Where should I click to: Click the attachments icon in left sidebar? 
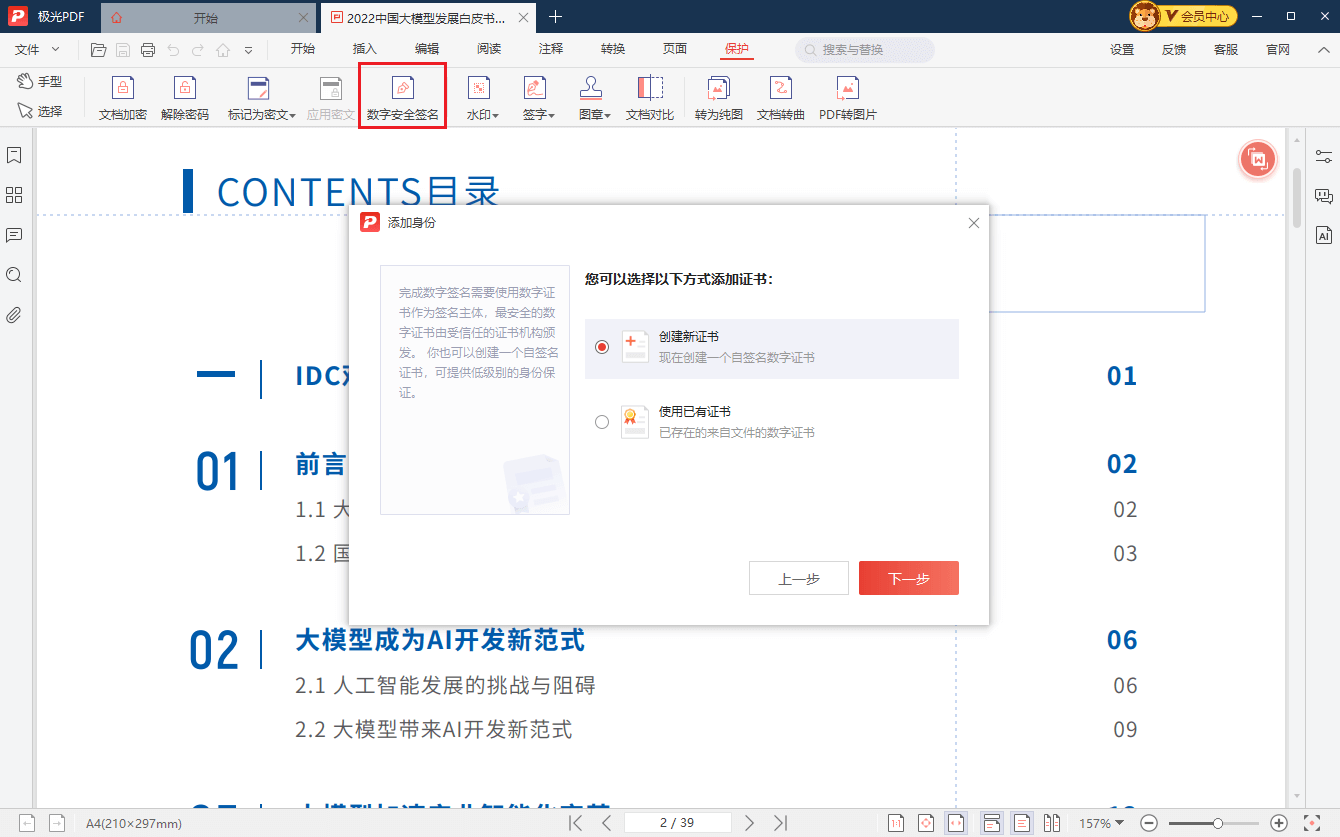coord(14,315)
